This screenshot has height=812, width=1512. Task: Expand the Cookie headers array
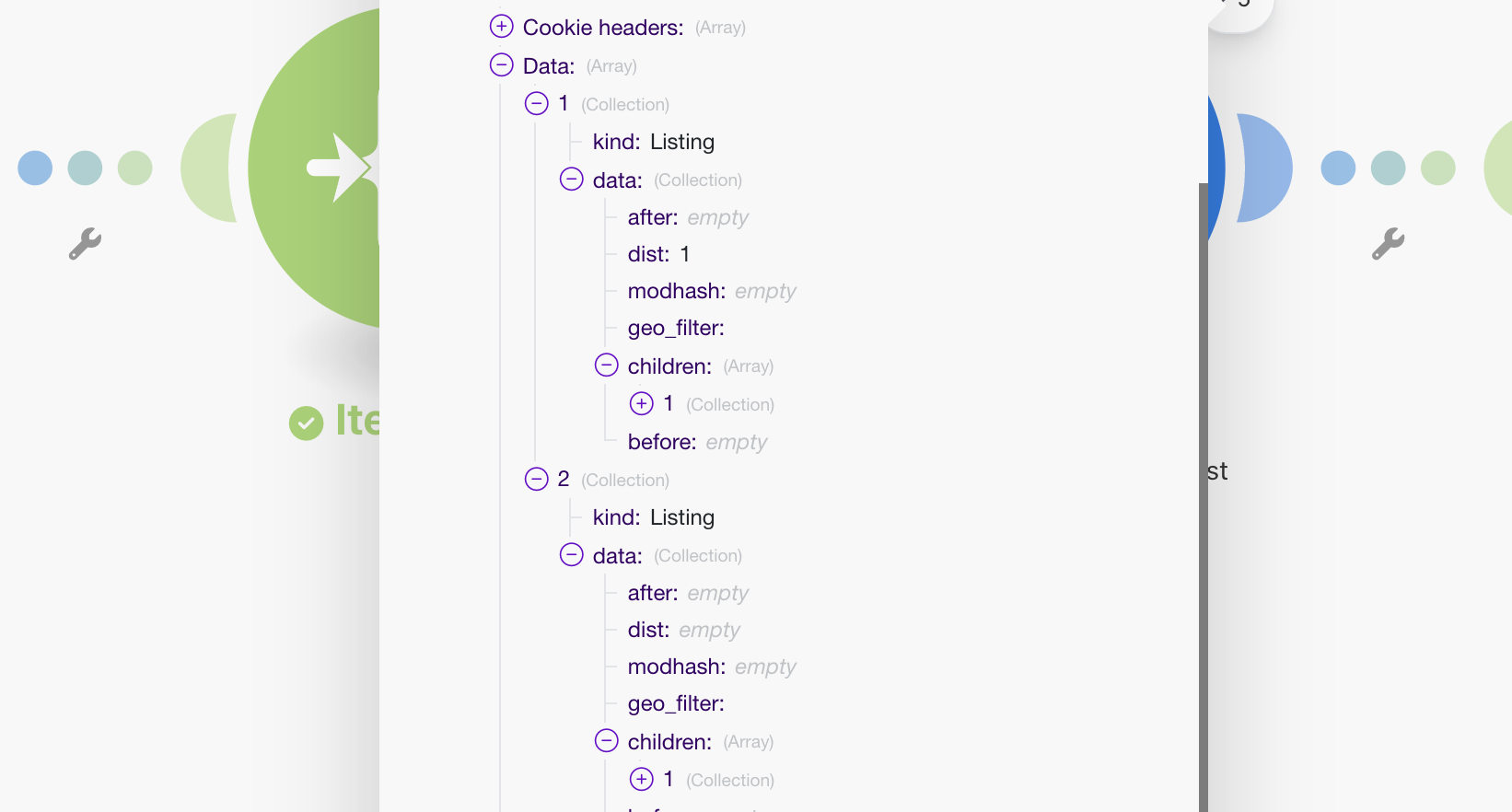point(501,26)
